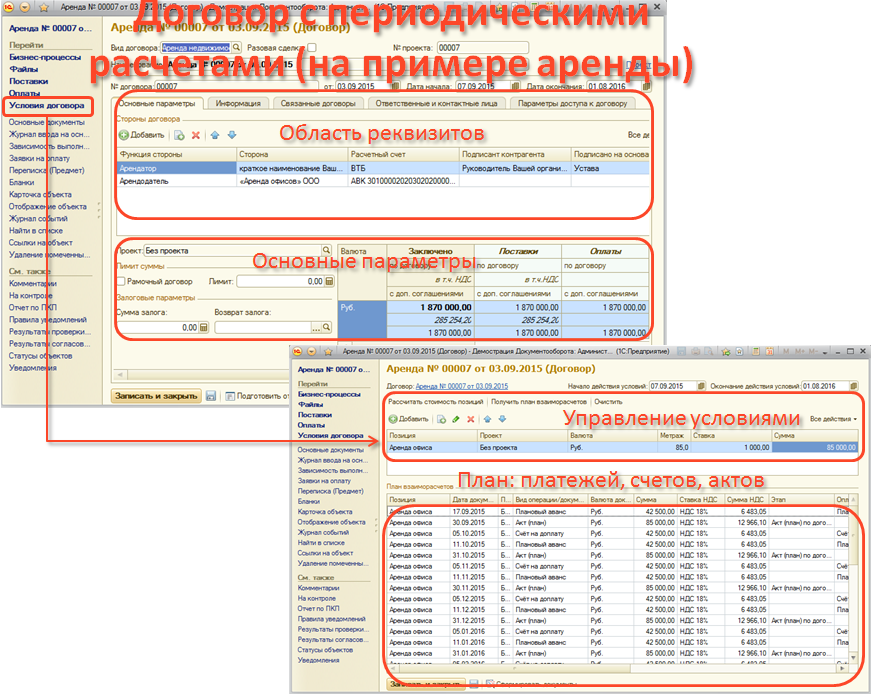The width and height of the screenshot is (873, 695).
Task: Click the green pencil edit icon in conditions toolbar
Action: 455,419
